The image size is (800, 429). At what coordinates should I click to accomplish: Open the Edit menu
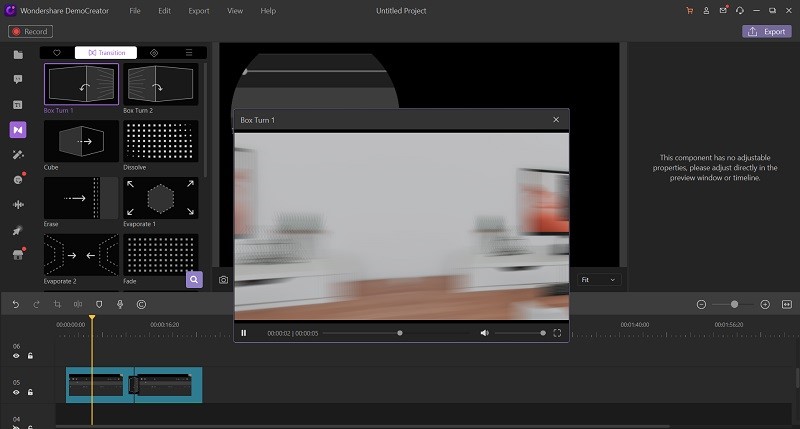[164, 11]
